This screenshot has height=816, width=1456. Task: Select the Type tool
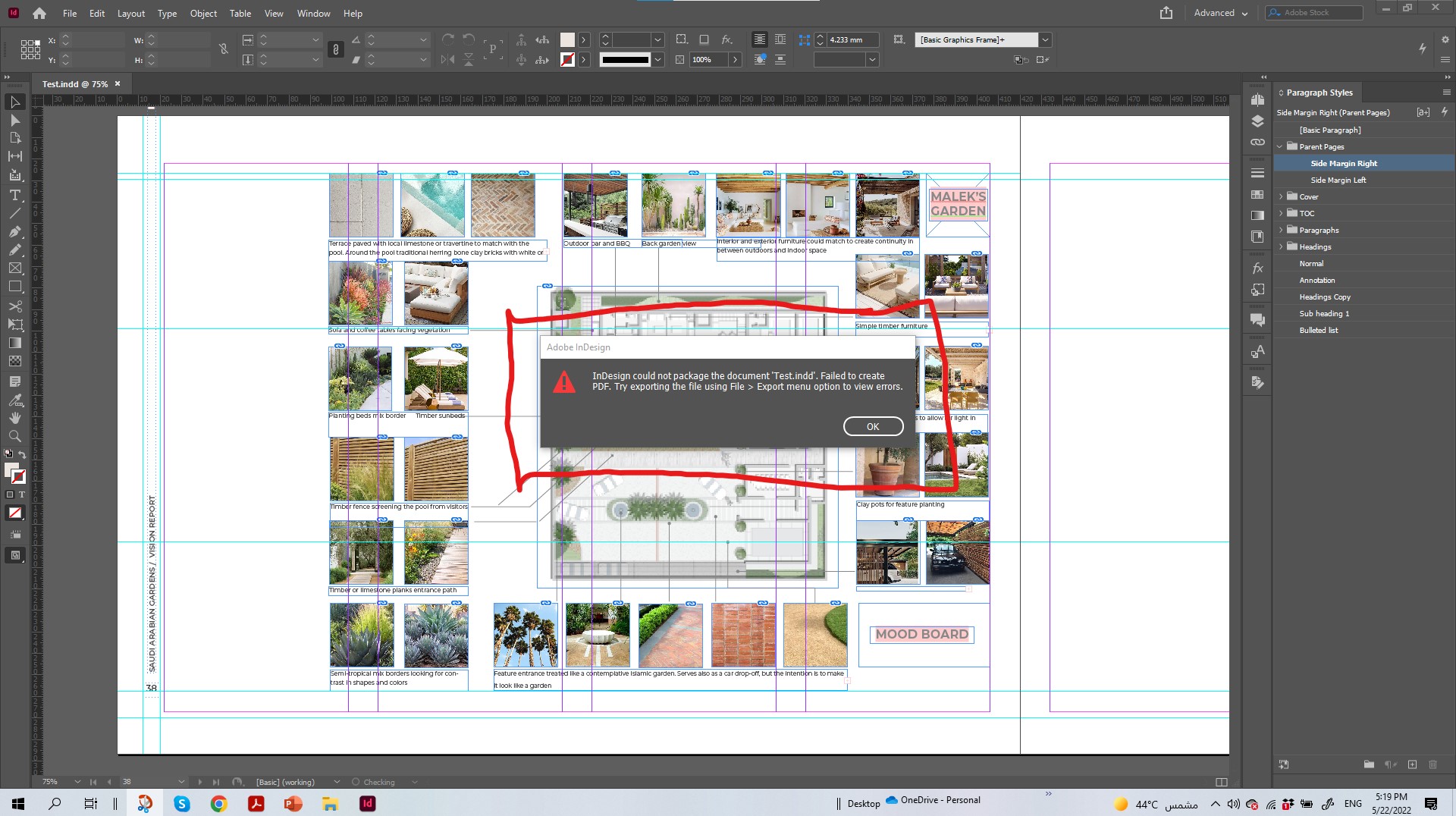pos(15,196)
